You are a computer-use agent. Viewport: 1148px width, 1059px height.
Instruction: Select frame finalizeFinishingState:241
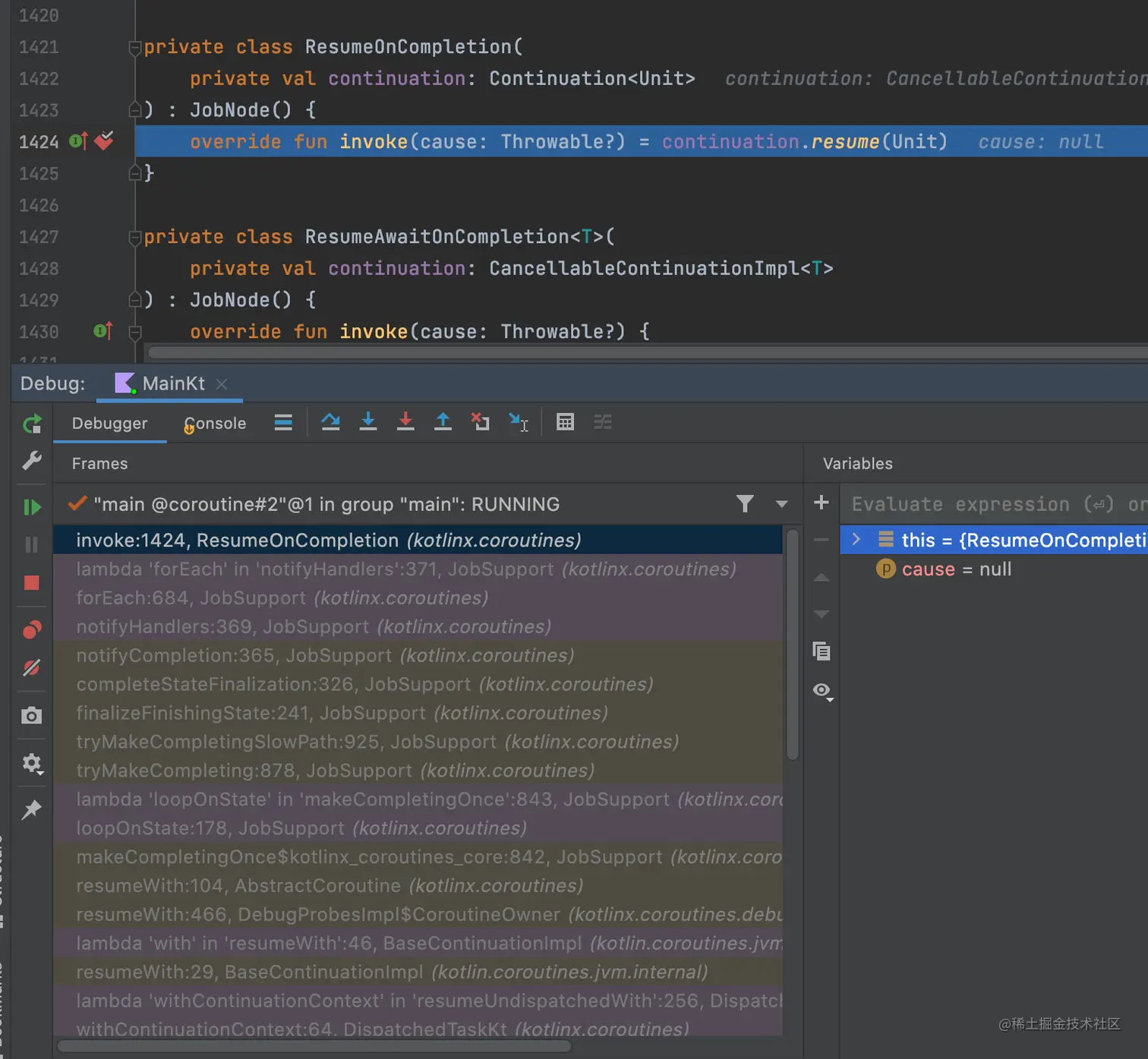tap(418, 714)
